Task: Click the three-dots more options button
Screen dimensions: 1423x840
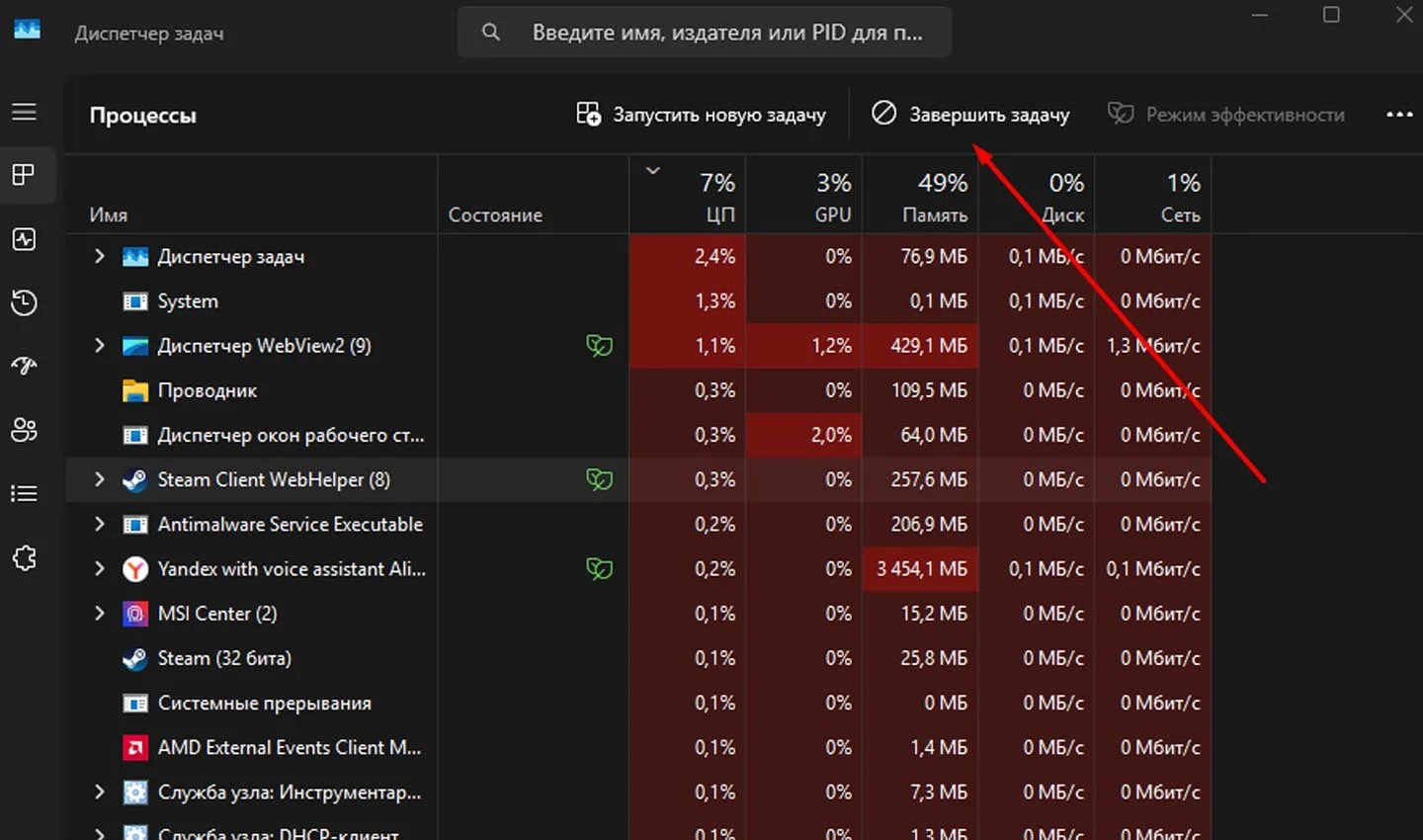Action: pyautogui.click(x=1399, y=115)
